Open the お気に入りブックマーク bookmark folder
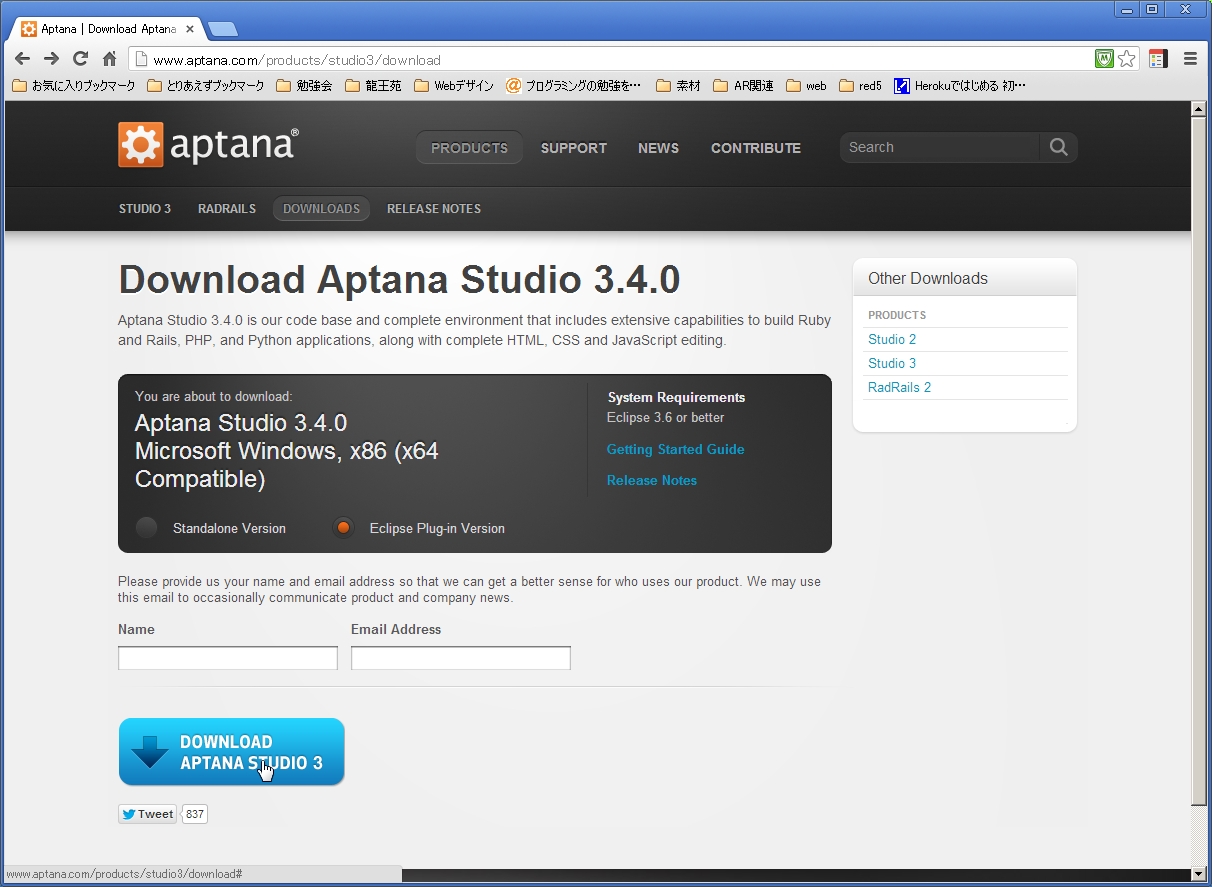This screenshot has height=887, width=1212. [73, 86]
